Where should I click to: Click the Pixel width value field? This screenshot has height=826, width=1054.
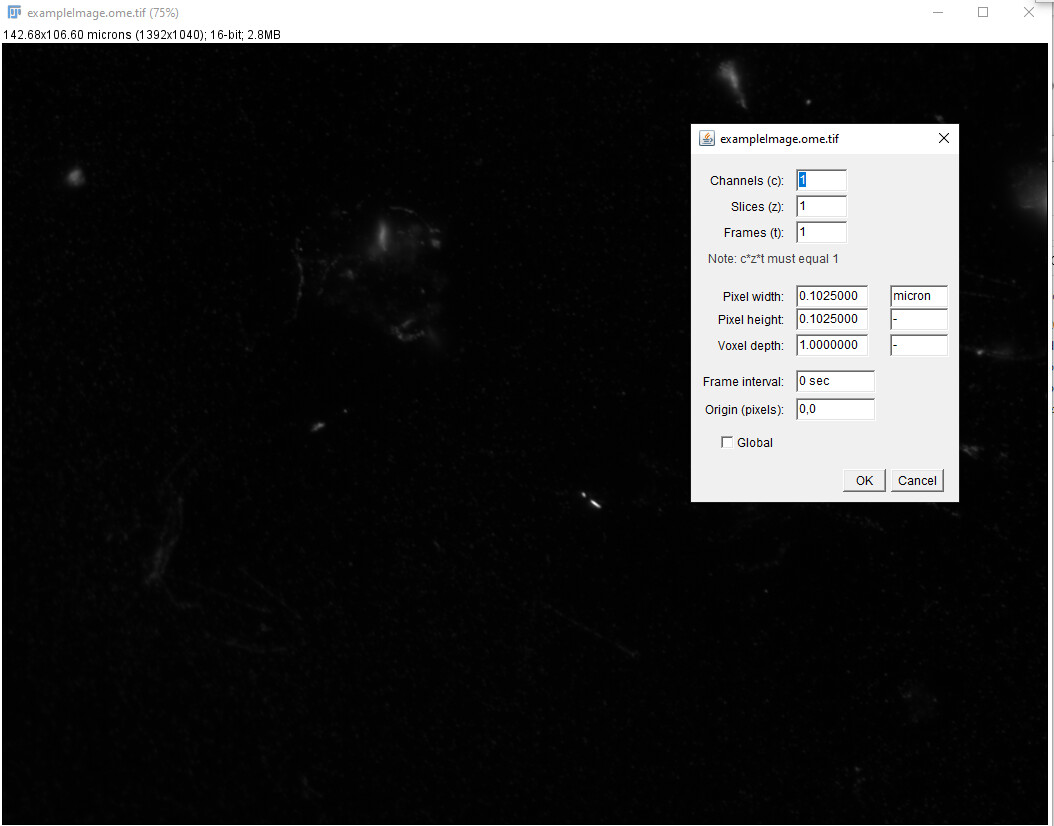(x=831, y=295)
